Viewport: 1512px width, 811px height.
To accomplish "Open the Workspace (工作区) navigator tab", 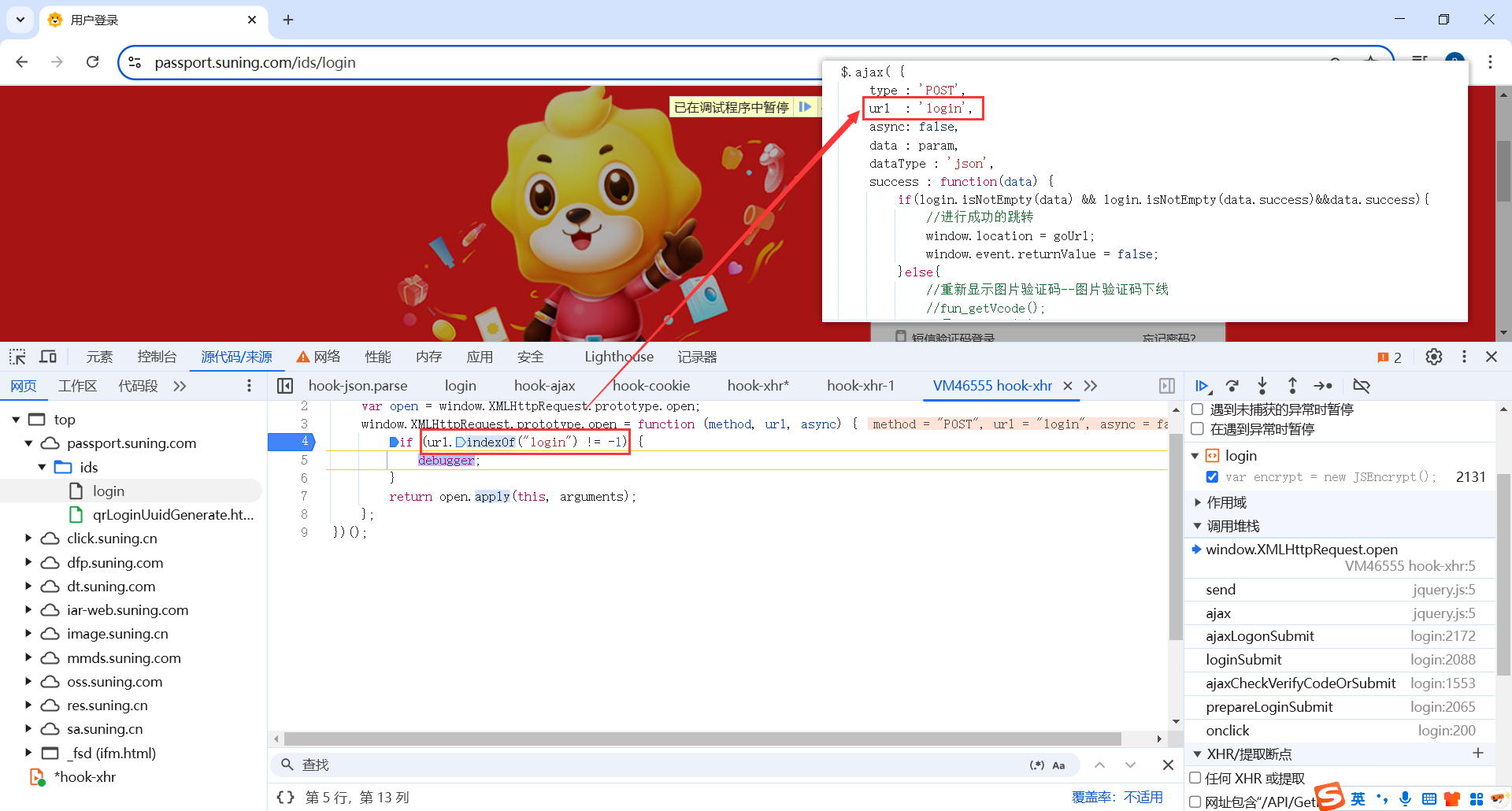I will click(78, 386).
